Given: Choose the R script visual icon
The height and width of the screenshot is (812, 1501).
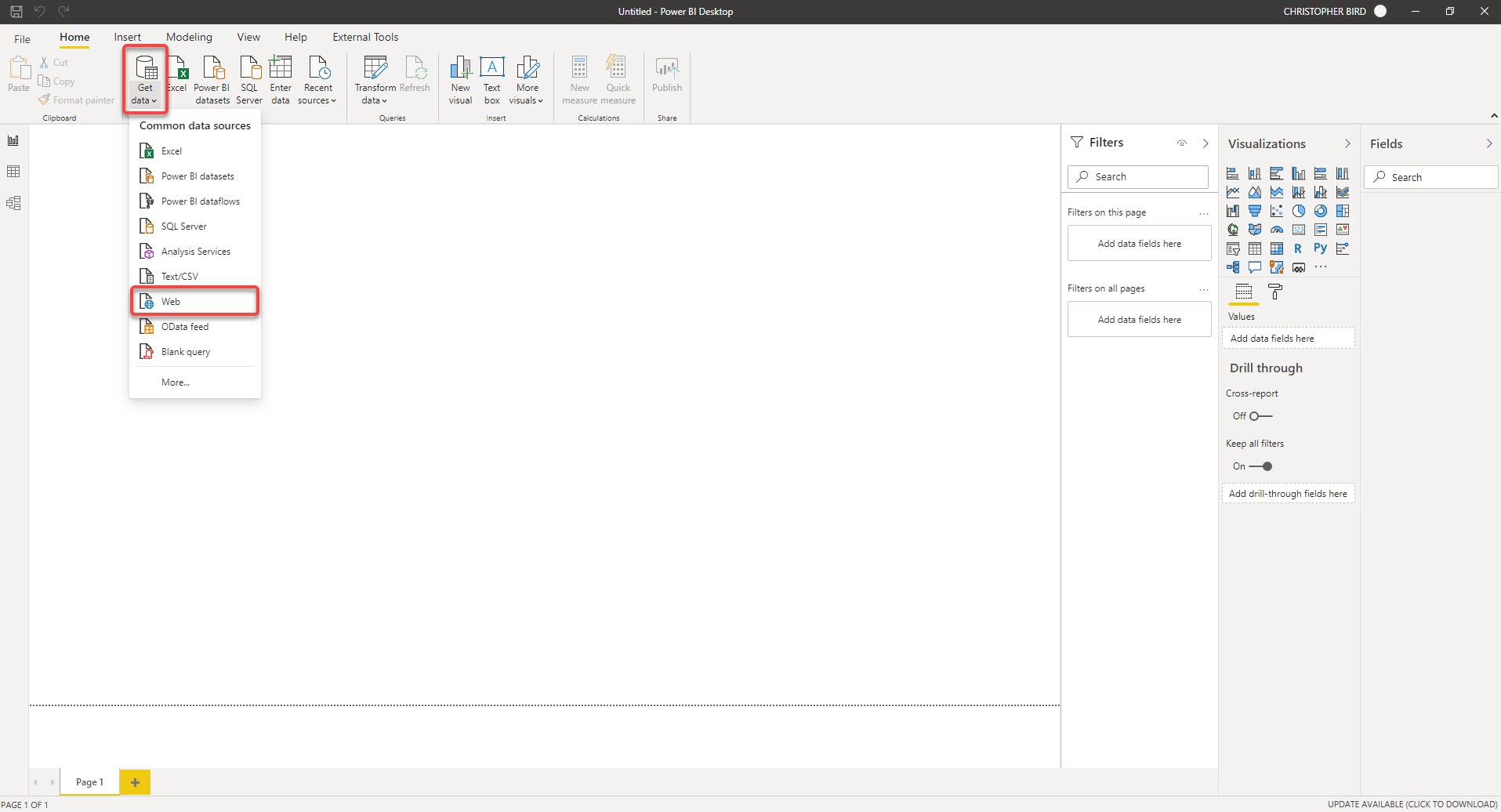Looking at the screenshot, I should pos(1298,248).
